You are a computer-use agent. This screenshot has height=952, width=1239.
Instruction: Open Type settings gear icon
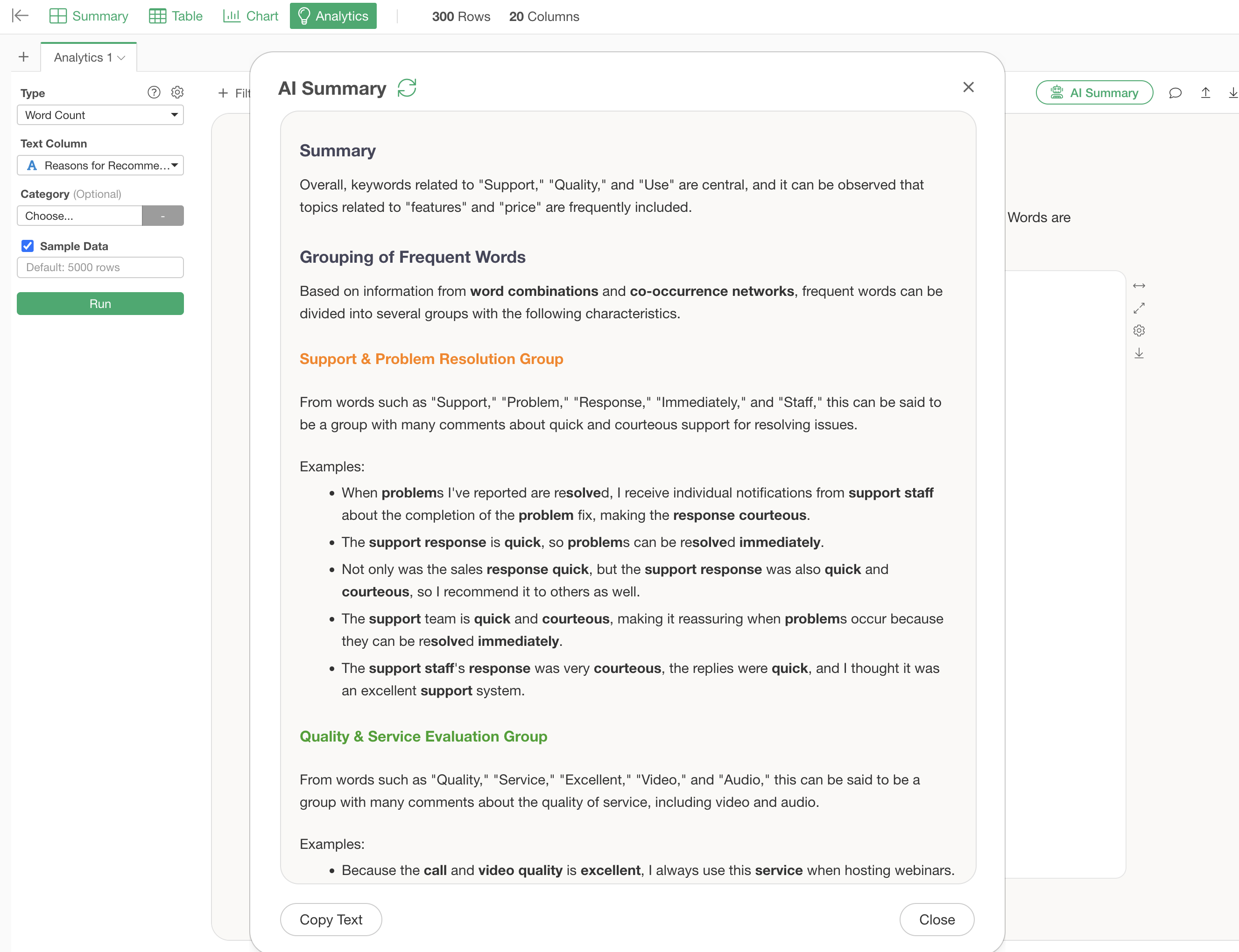[x=177, y=92]
